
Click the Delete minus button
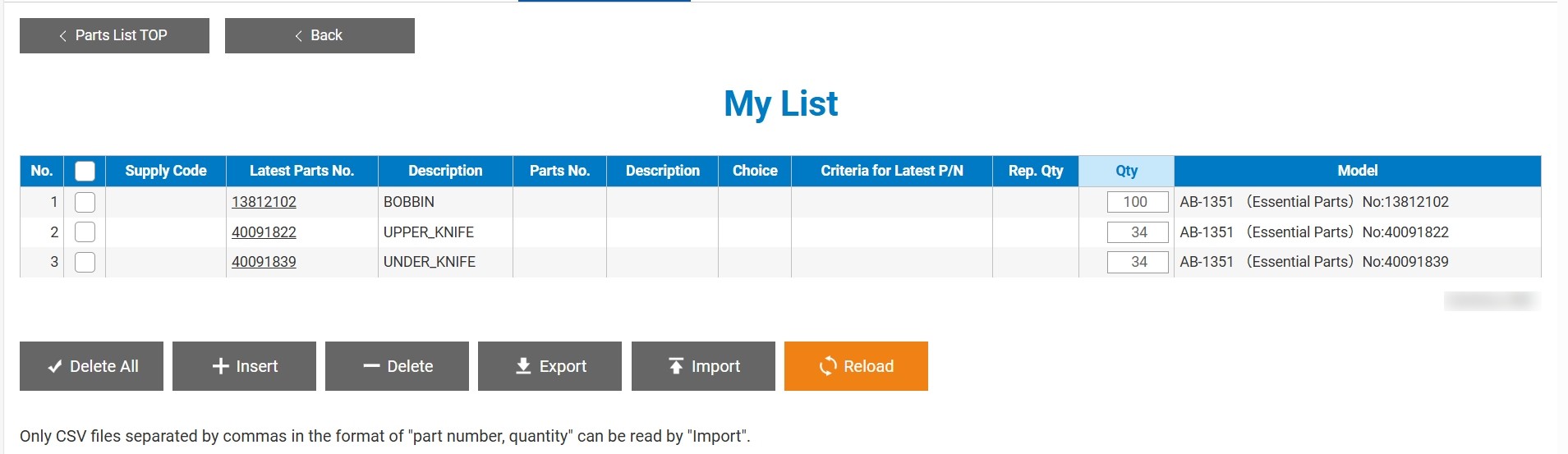coord(397,366)
